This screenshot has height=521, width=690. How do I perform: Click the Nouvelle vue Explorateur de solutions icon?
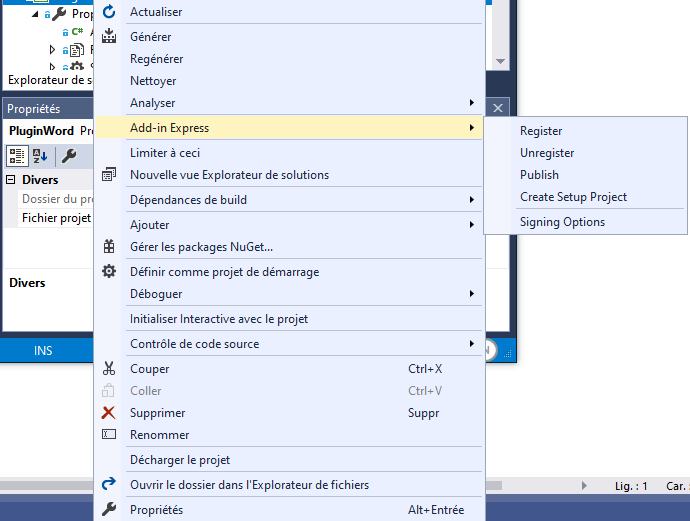tap(109, 175)
